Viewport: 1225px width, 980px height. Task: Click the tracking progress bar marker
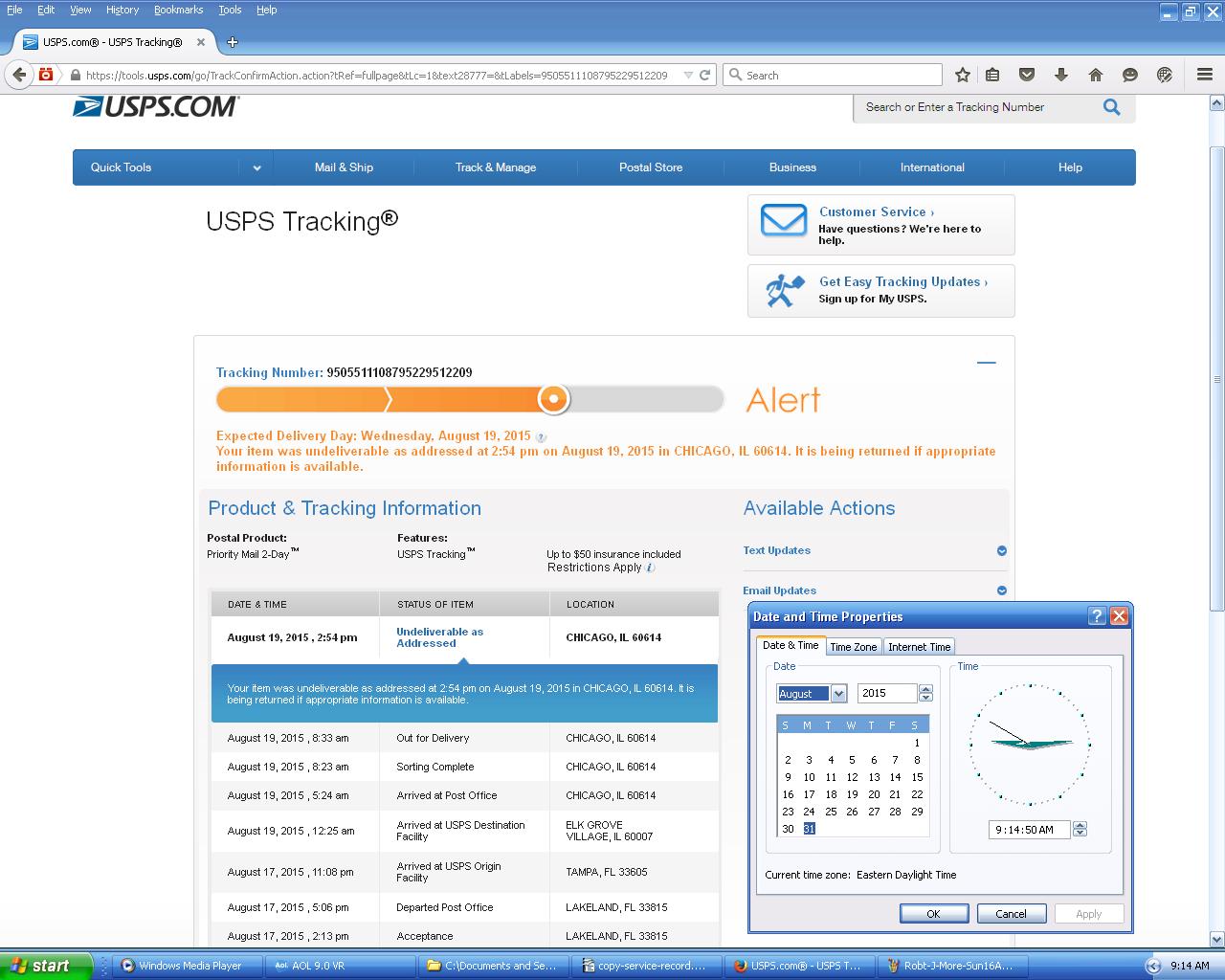(x=553, y=399)
